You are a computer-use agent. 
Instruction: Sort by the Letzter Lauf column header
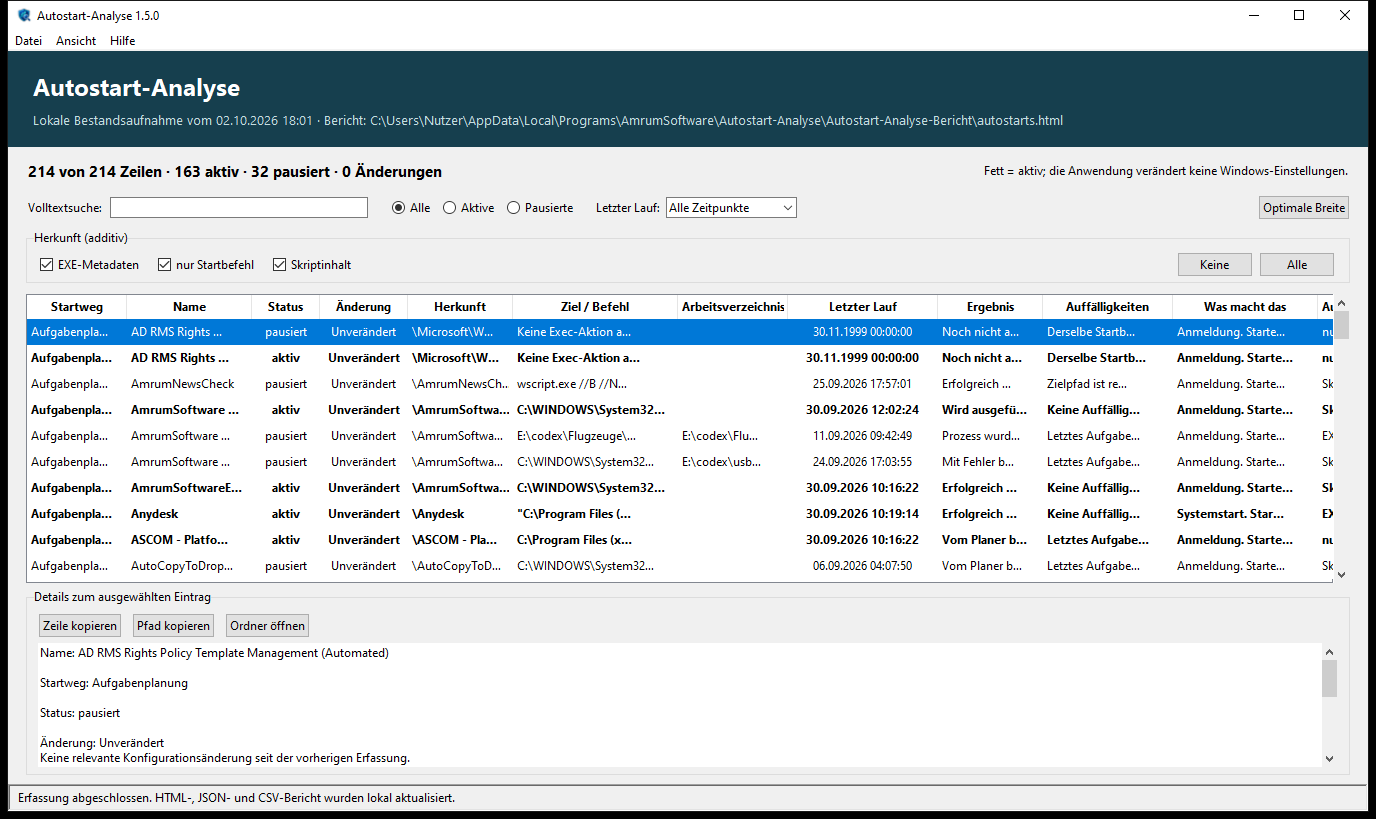(x=863, y=307)
